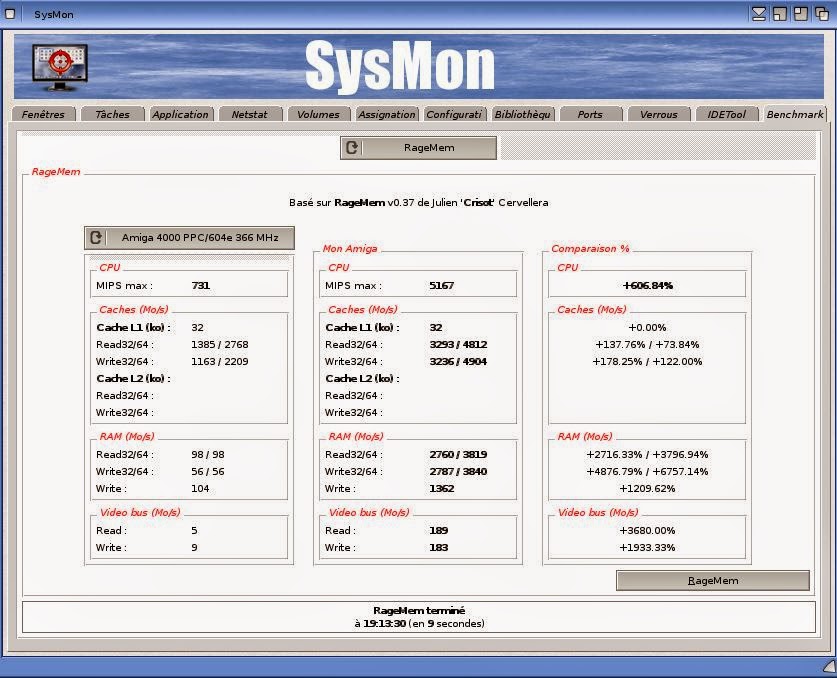Click the window resize gadget at bottom-right

pos(829,666)
